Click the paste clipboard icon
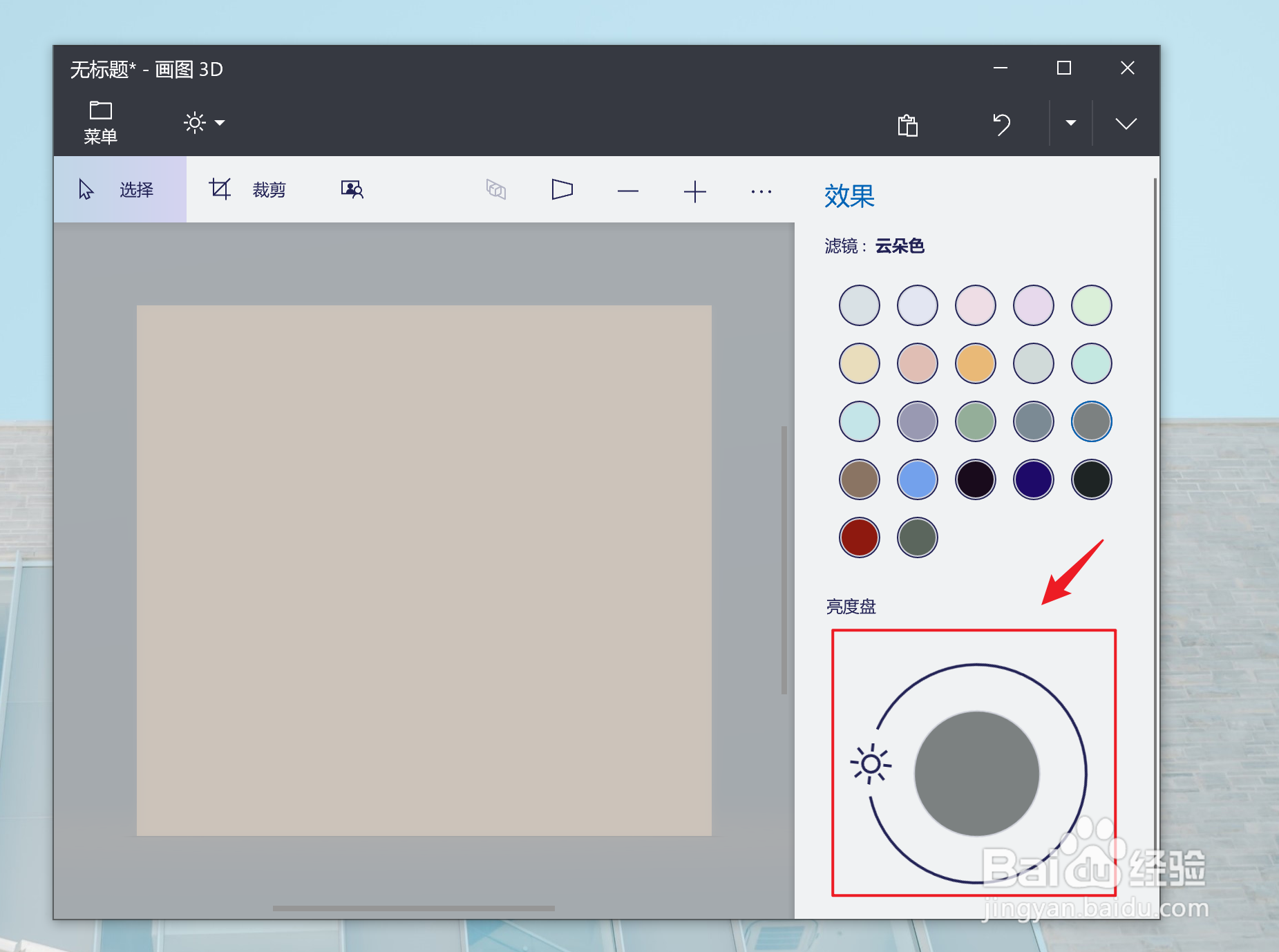Screen dimensions: 1279x952 907,125
